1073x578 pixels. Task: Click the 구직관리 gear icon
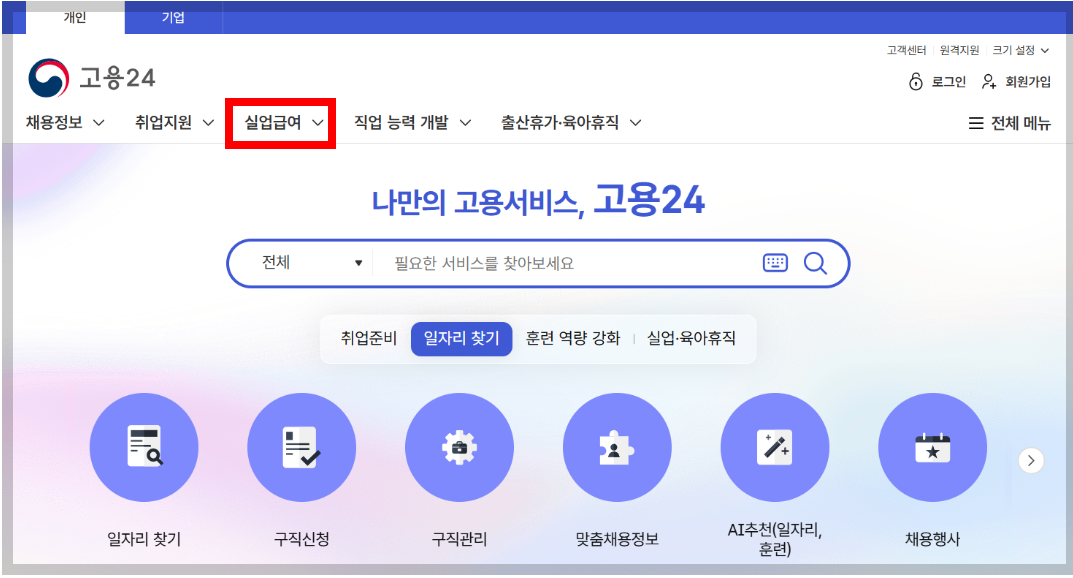click(x=459, y=447)
